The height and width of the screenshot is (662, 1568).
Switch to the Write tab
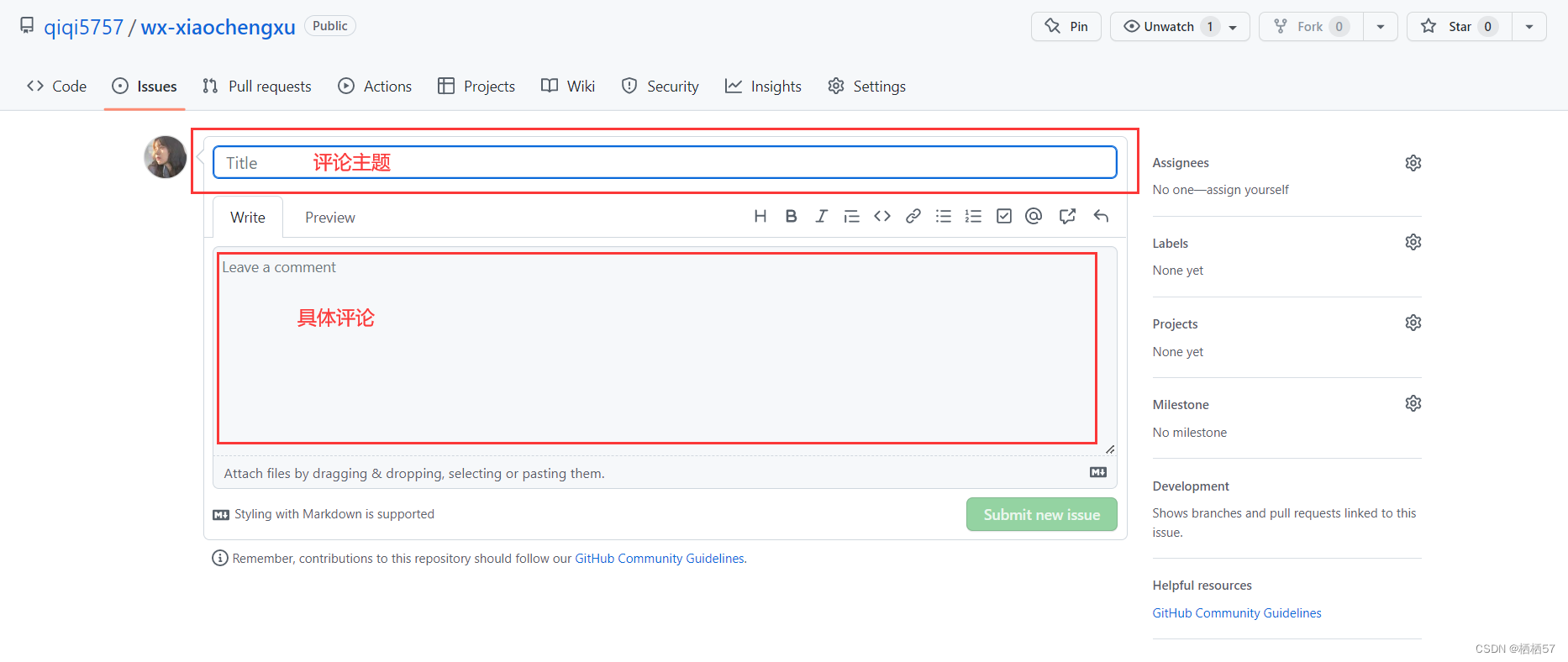click(248, 217)
